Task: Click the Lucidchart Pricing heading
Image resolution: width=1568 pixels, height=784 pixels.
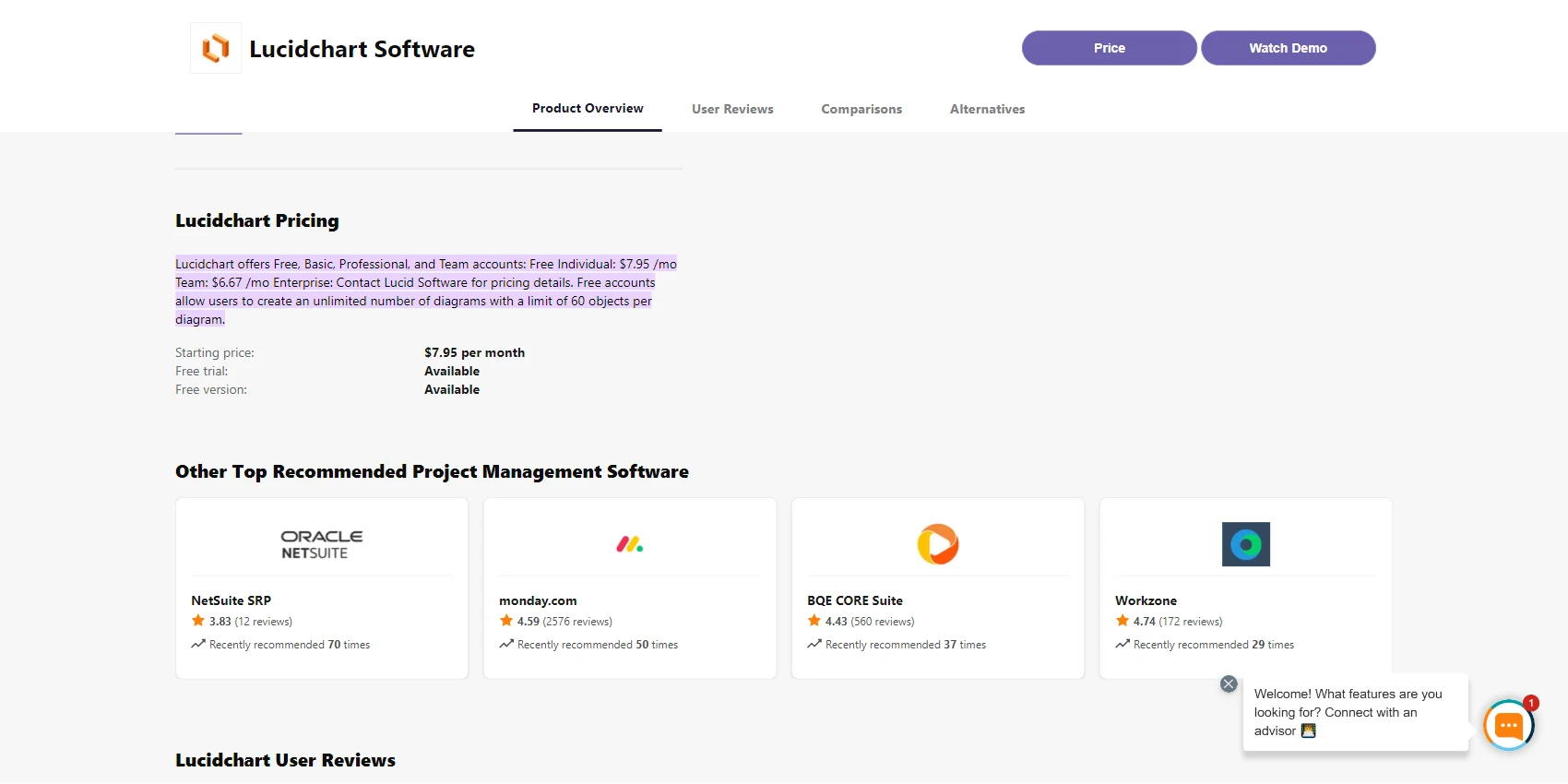Action: pos(257,220)
